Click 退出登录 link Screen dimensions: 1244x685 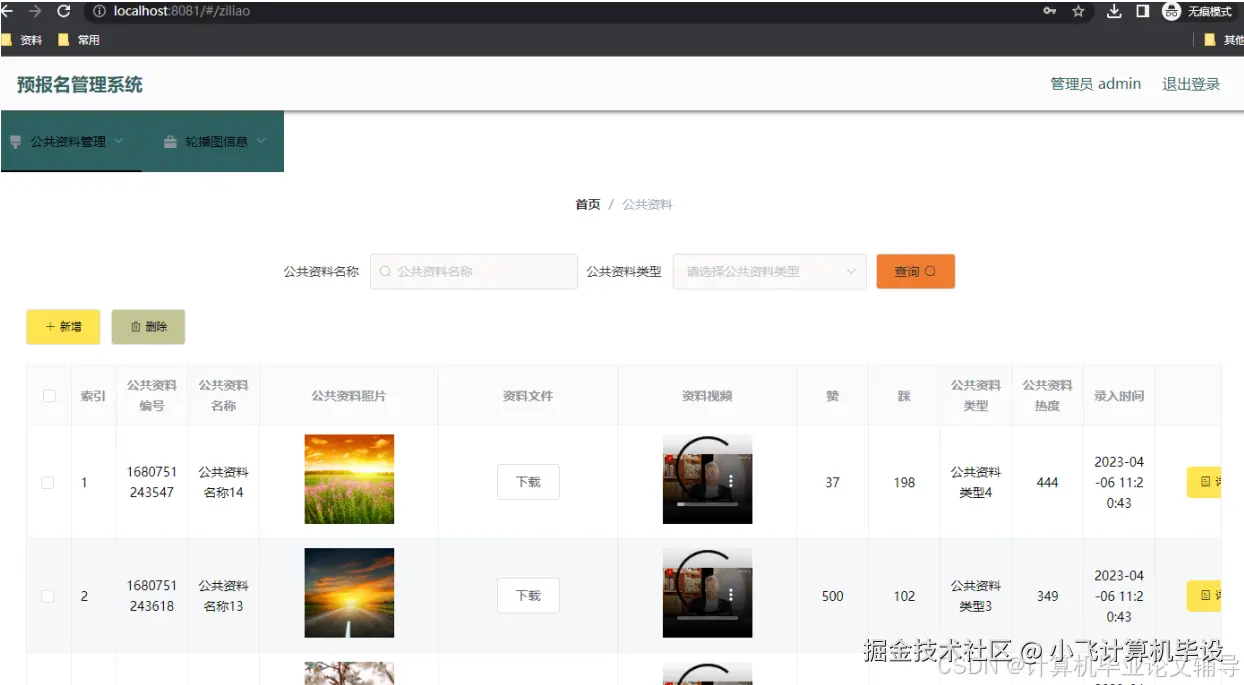click(x=1191, y=84)
